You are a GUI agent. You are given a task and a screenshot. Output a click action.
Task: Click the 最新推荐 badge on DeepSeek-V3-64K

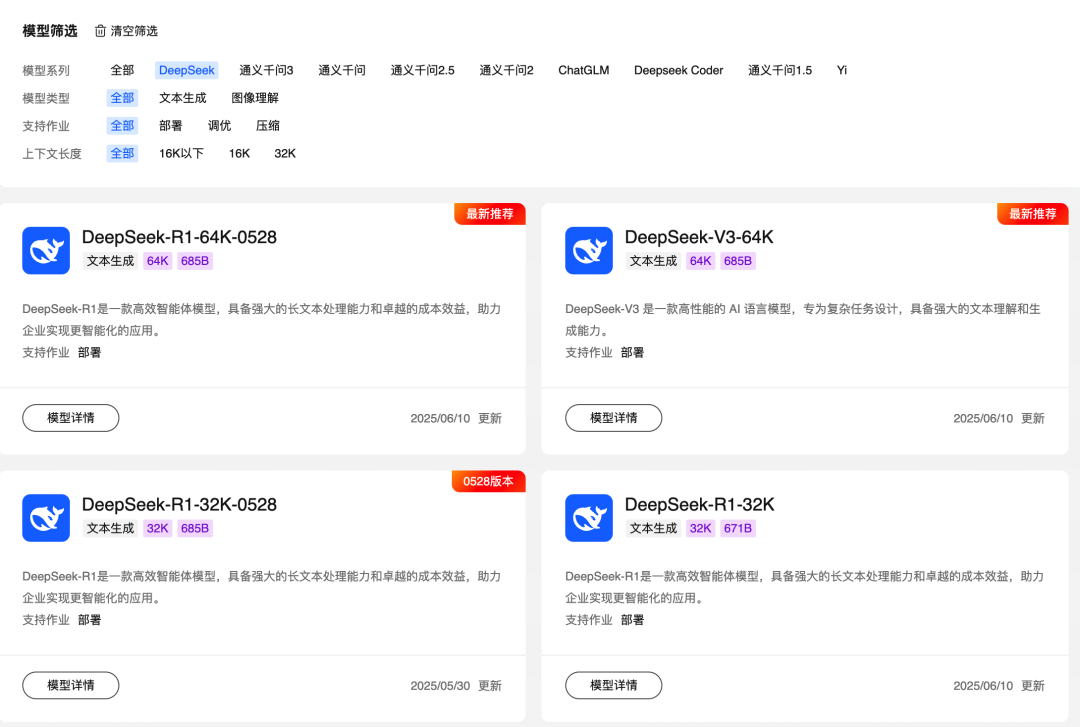(x=1032, y=214)
